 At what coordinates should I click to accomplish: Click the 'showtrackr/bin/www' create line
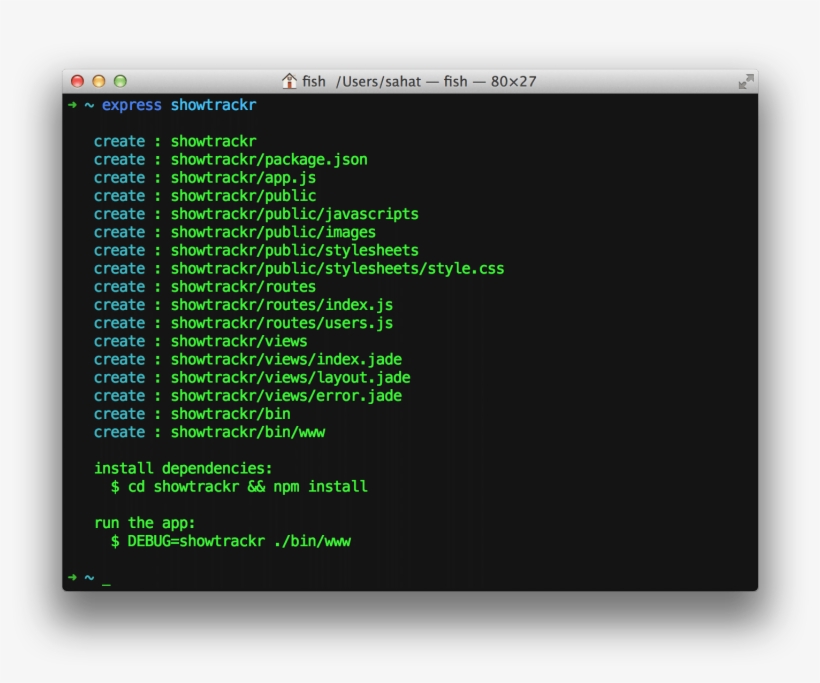(x=247, y=432)
